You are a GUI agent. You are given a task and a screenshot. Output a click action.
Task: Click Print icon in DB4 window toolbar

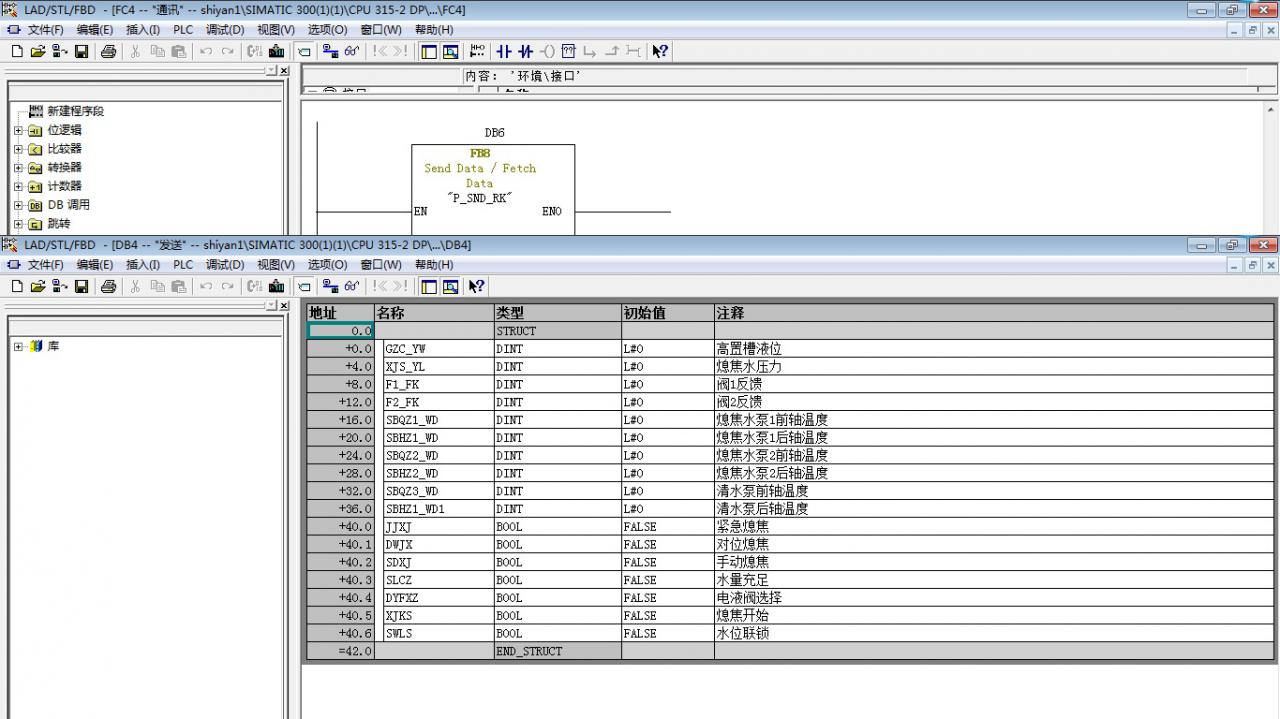tap(108, 286)
